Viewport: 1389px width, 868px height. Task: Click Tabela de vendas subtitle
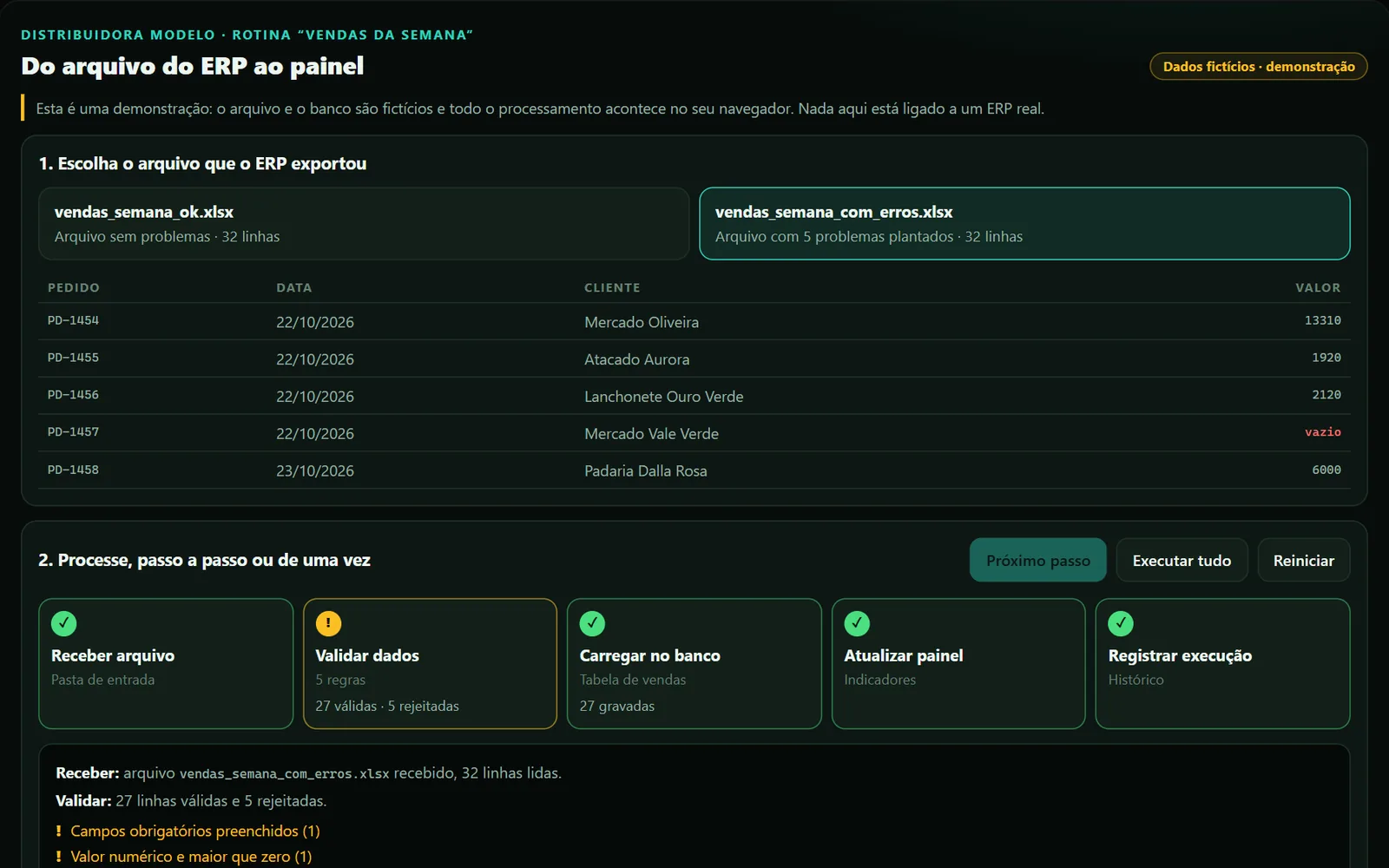(x=633, y=680)
